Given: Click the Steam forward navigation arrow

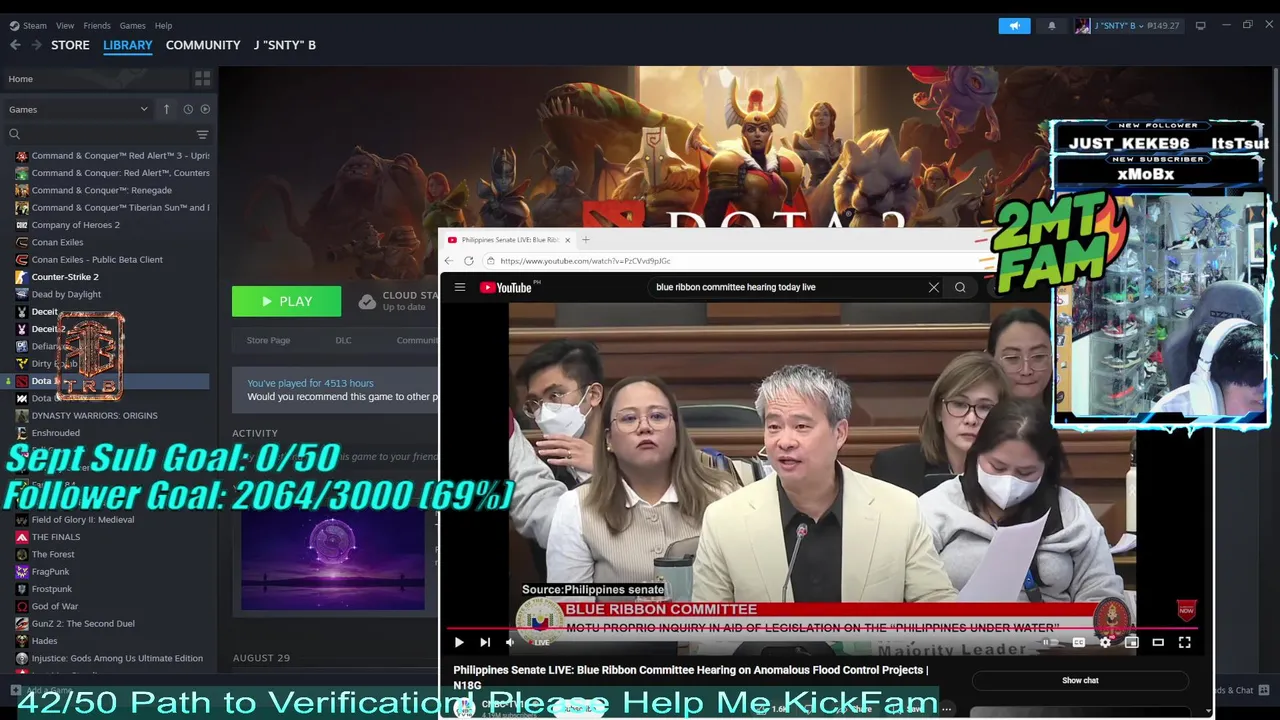Looking at the screenshot, I should 36,45.
